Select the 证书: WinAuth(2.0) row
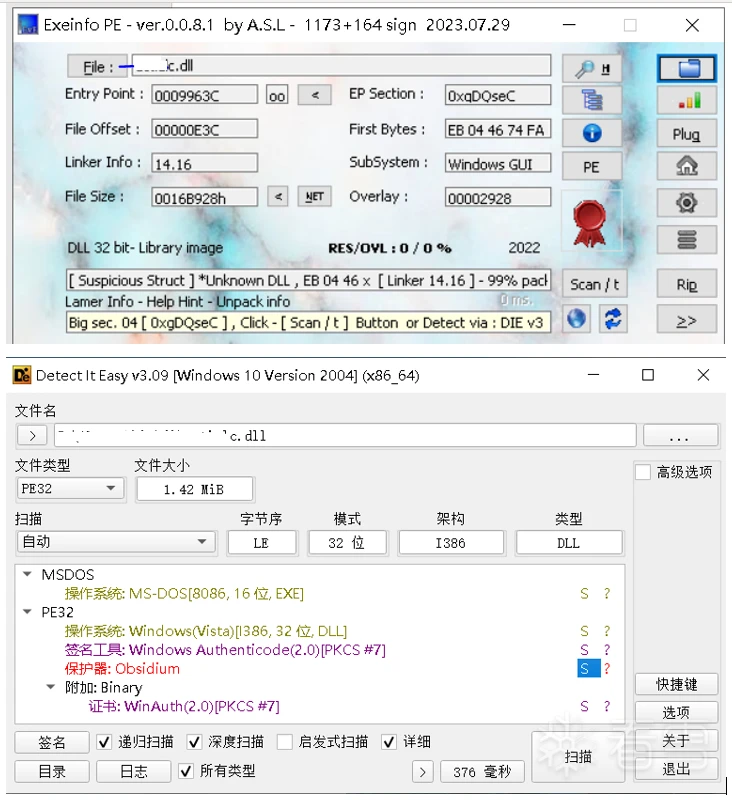This screenshot has height=803, width=732. [x=184, y=706]
